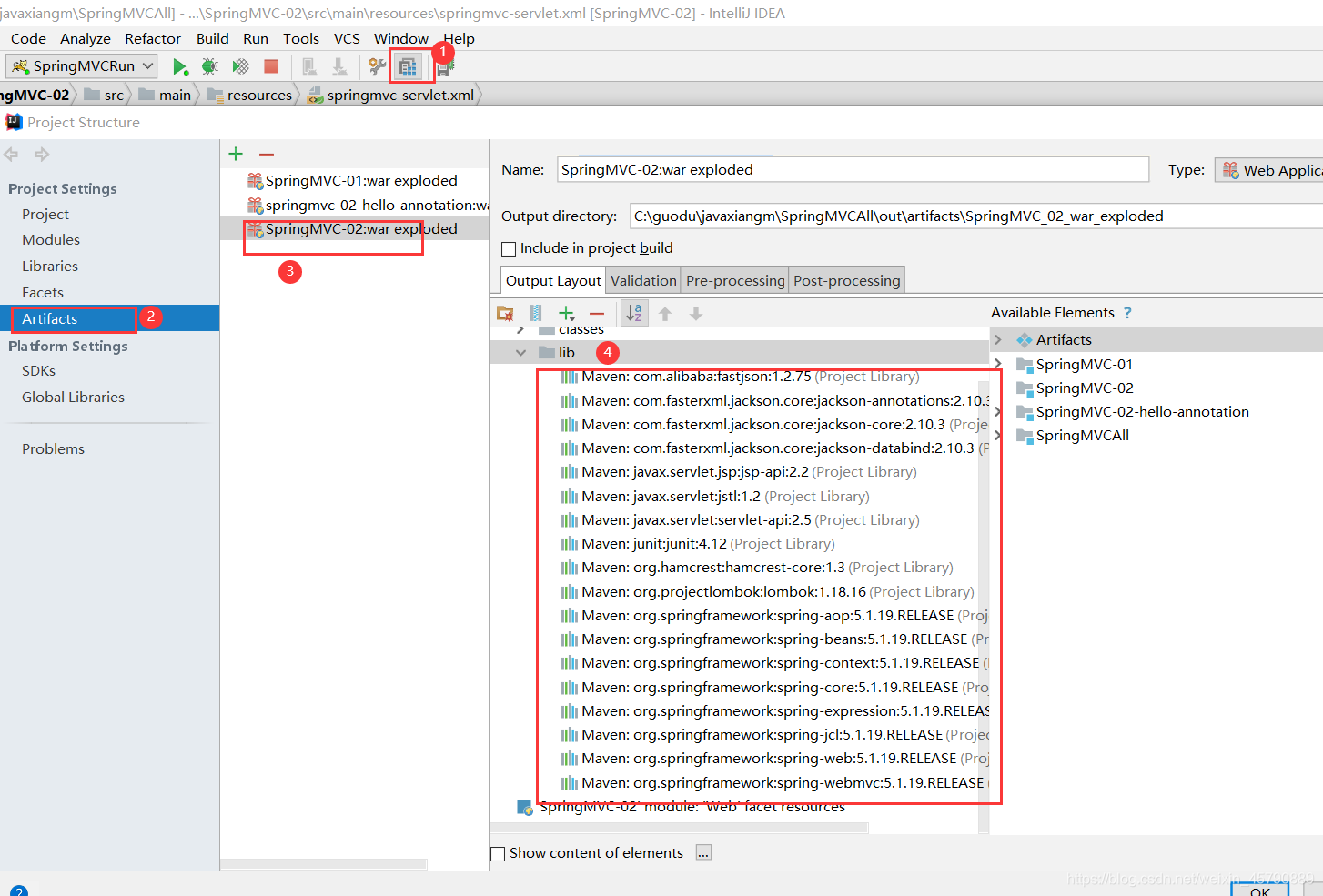Add copy of element in output layout
The image size is (1323, 896).
[567, 314]
